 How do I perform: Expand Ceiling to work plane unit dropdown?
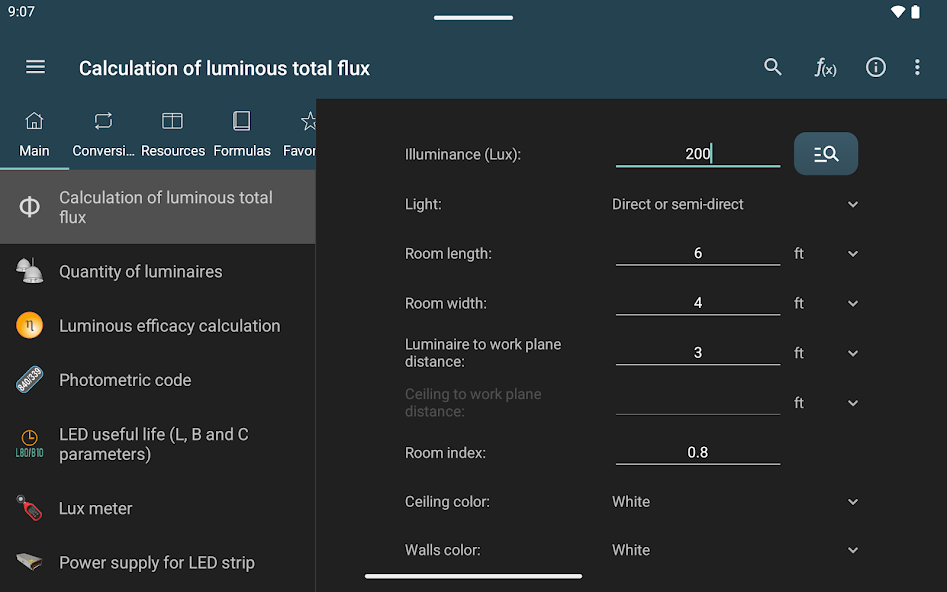(x=826, y=403)
